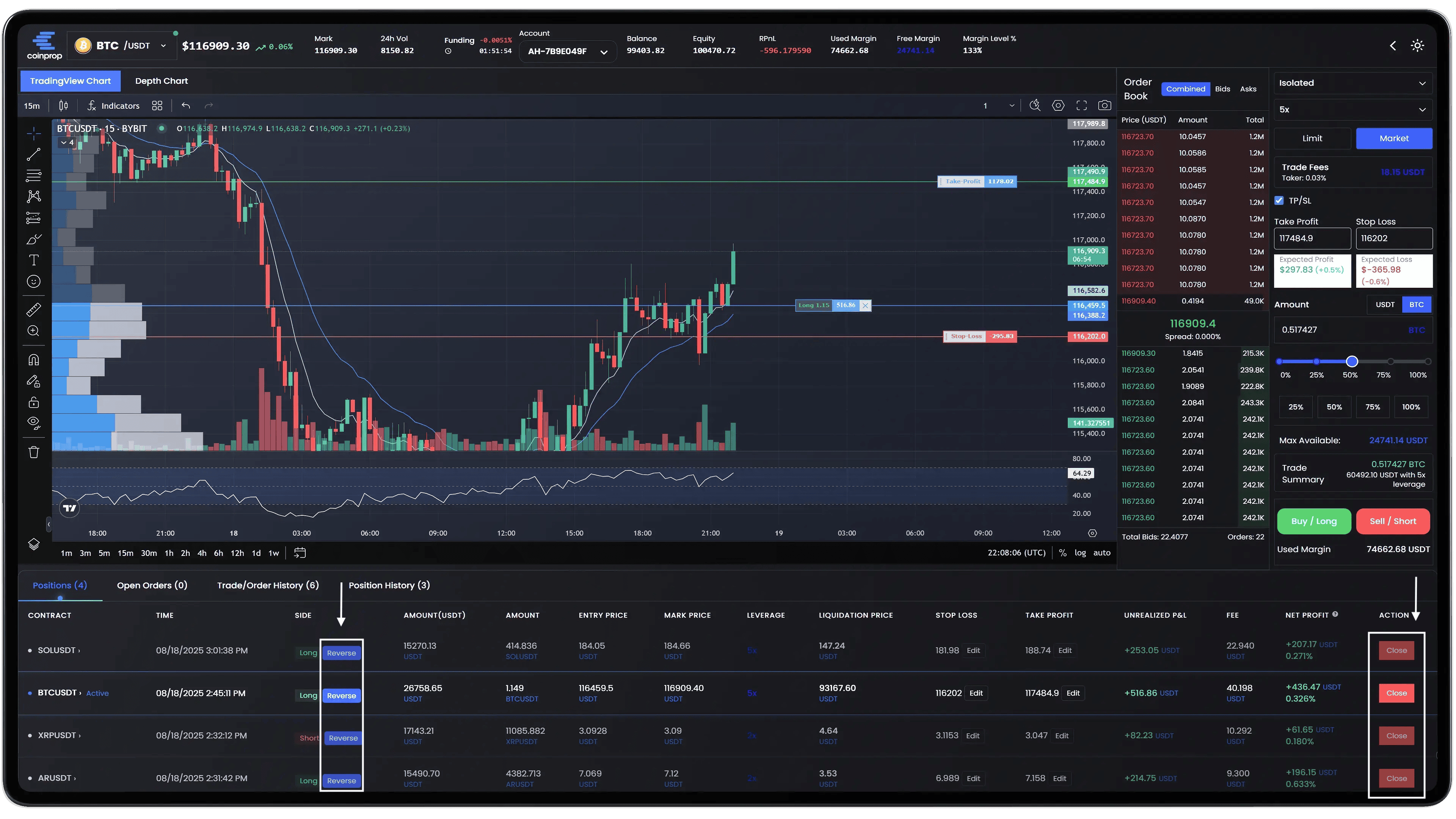Take a chart snapshot with camera icon
Image resolution: width=1456 pixels, height=819 pixels.
[1104, 106]
